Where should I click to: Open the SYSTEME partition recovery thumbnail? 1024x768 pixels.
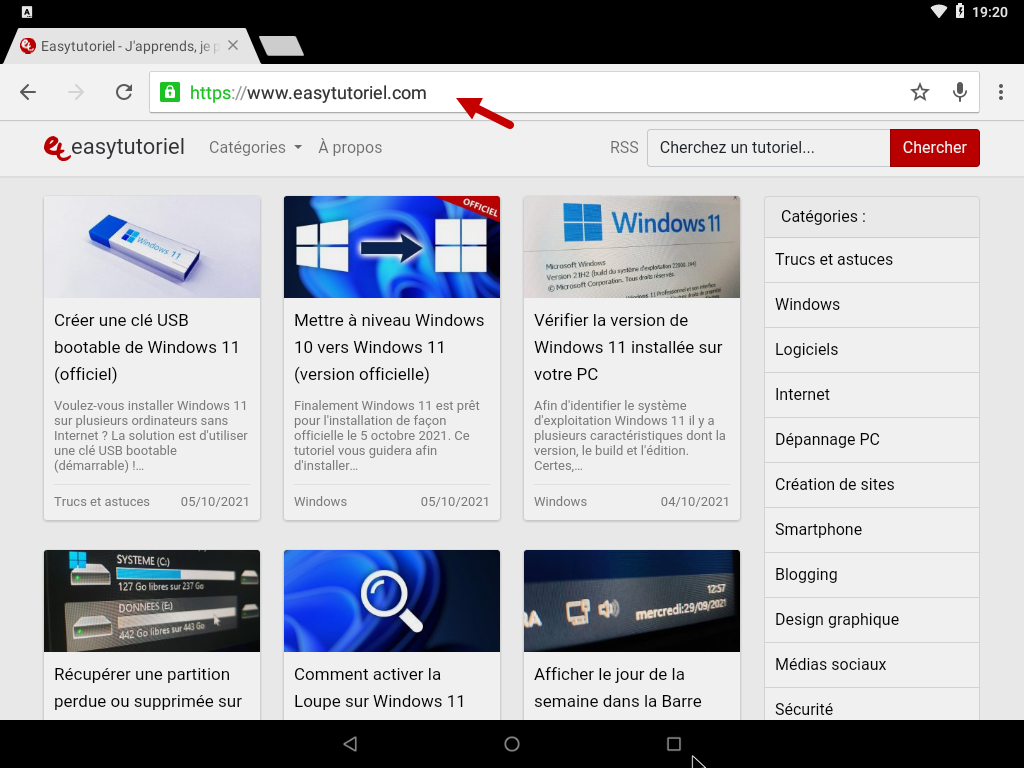(x=152, y=601)
